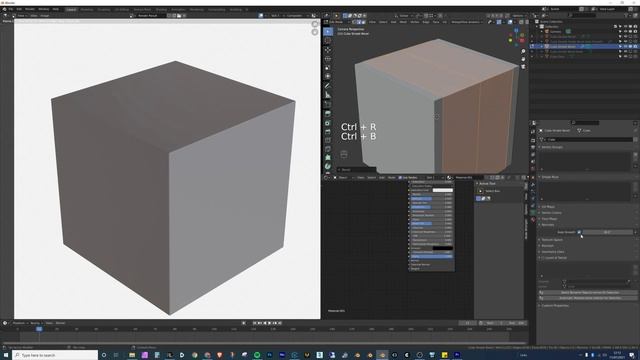Select the Extrude Region tool

pyautogui.click(x=328, y=113)
